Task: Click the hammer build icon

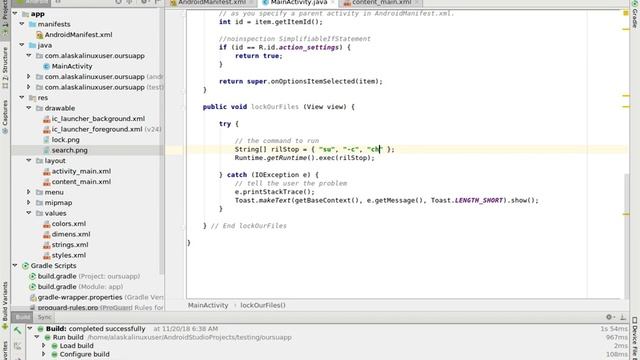Action: pos(18,331)
